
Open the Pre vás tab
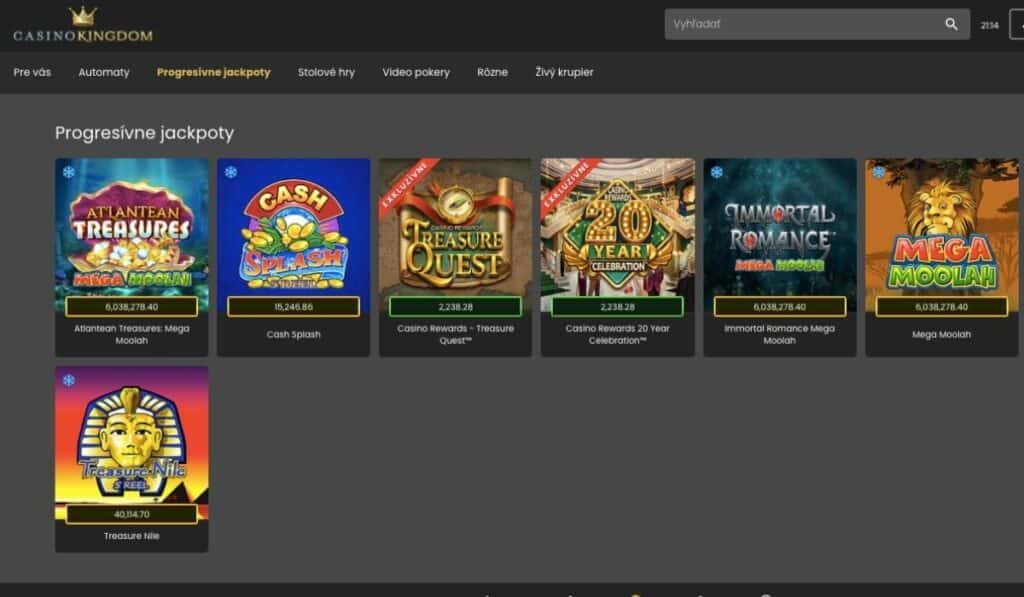pos(32,72)
